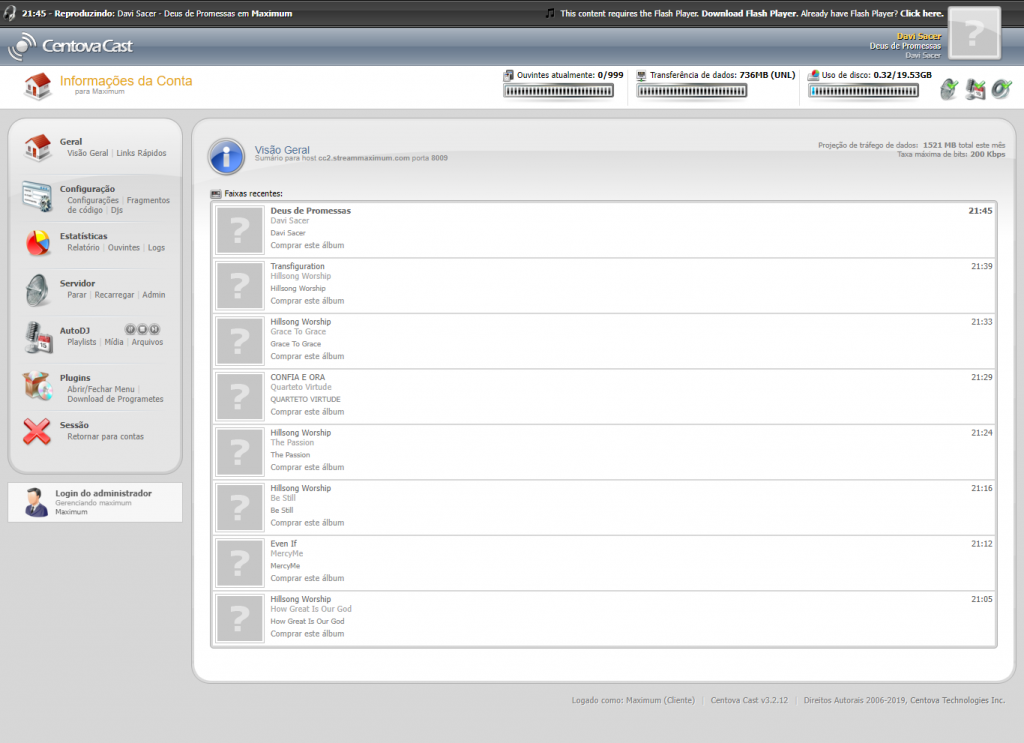Click the house icon beside Informações da Conta
Viewport: 1024px width, 743px height.
[37, 86]
